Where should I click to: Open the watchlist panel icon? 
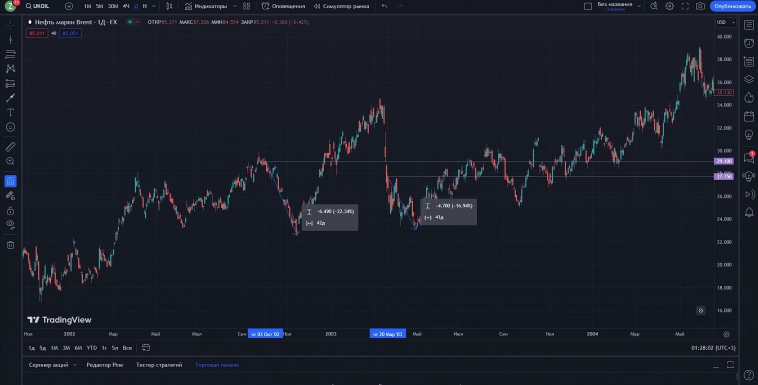tap(749, 25)
